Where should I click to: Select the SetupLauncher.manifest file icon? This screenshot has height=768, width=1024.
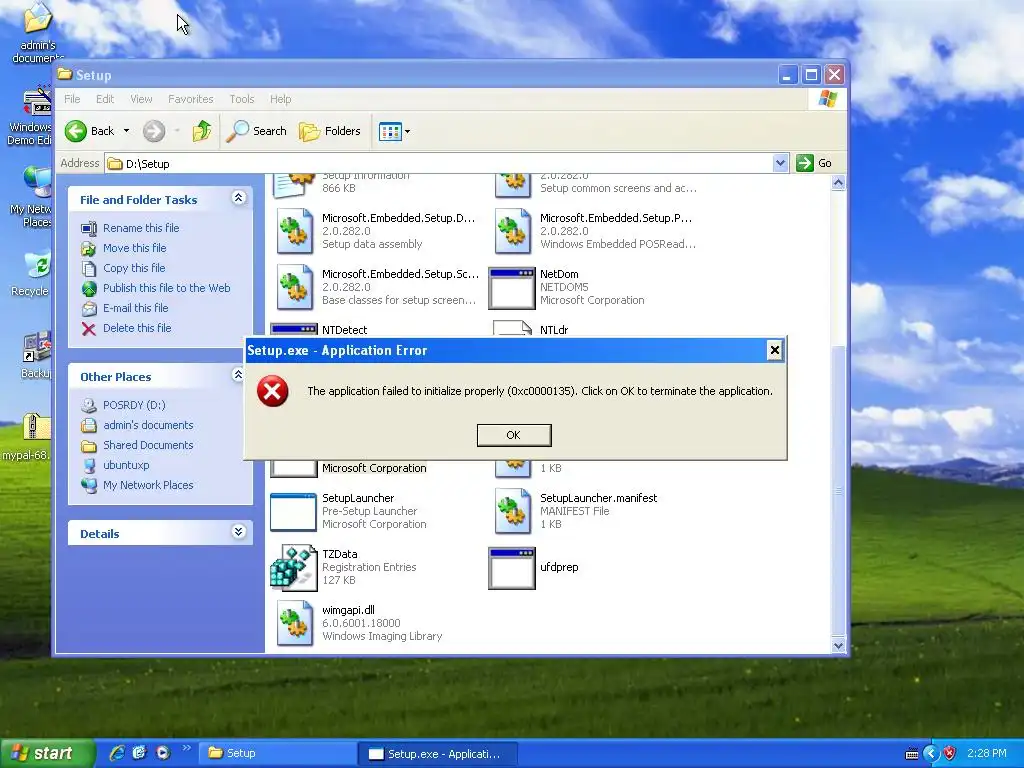tap(512, 511)
